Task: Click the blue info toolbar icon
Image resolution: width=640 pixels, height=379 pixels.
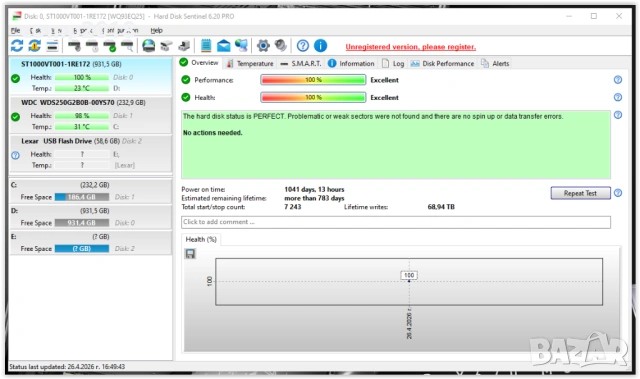Action: pos(320,46)
